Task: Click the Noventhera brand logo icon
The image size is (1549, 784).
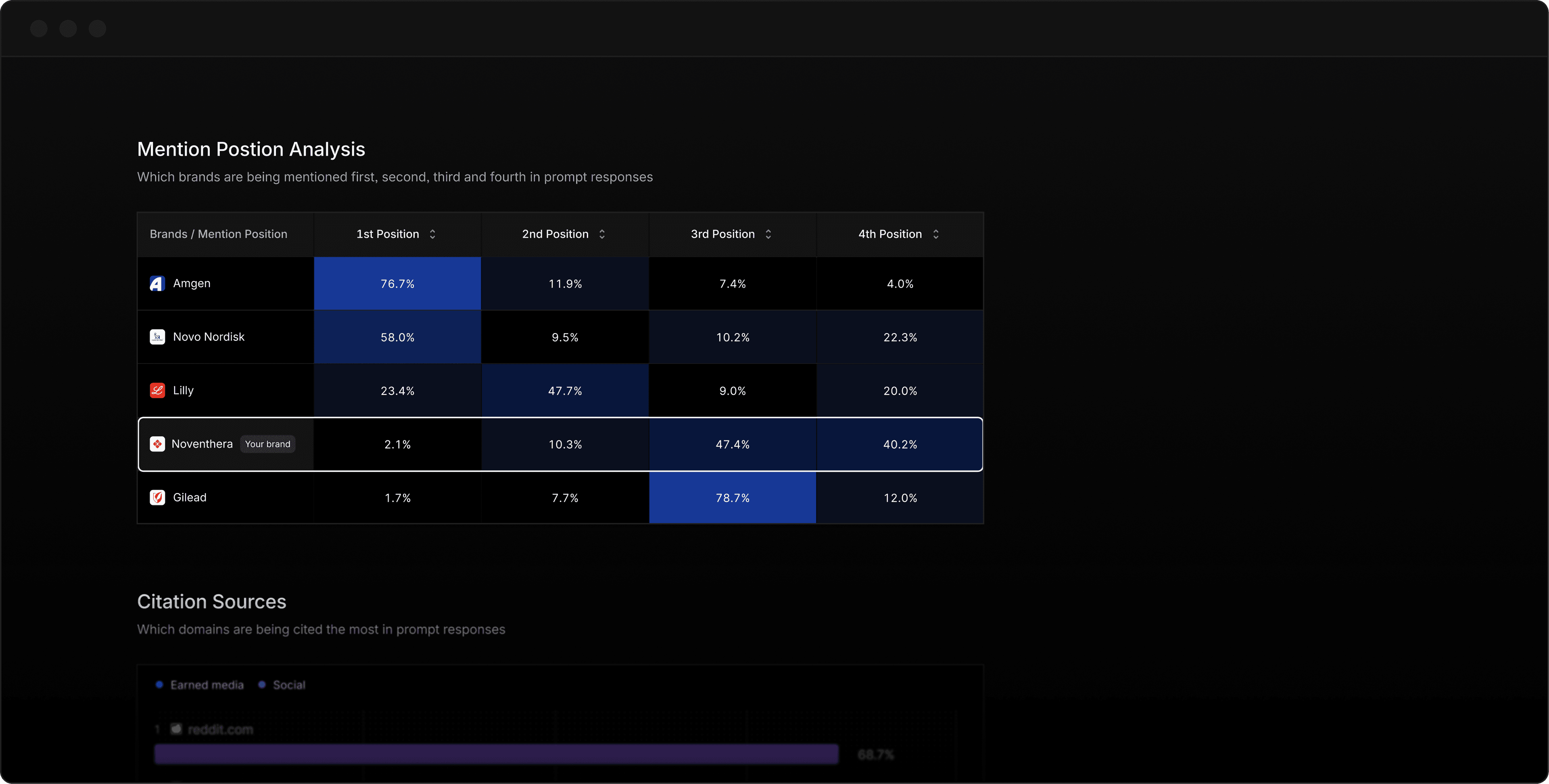Action: point(157,444)
